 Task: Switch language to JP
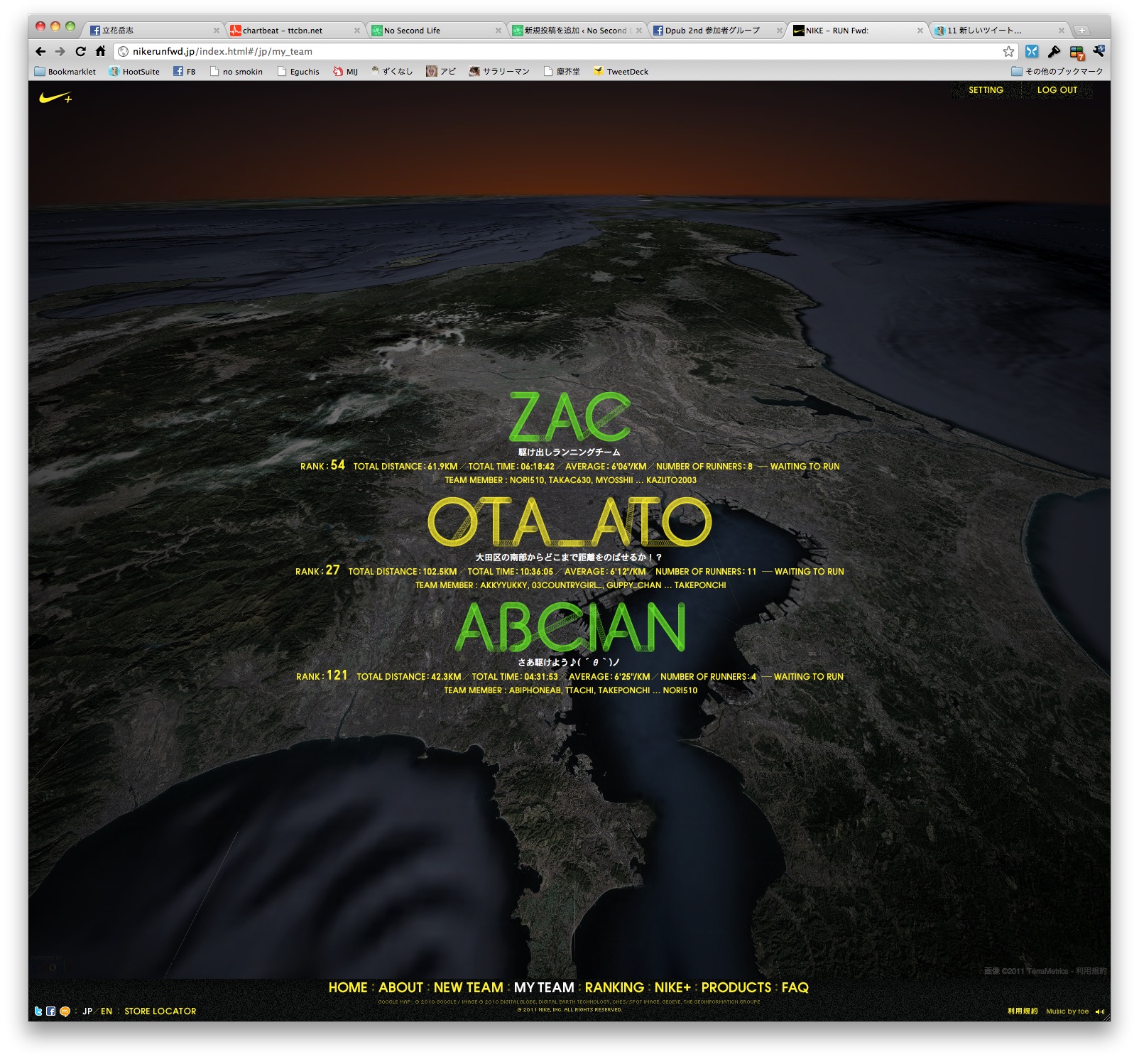click(x=87, y=1011)
